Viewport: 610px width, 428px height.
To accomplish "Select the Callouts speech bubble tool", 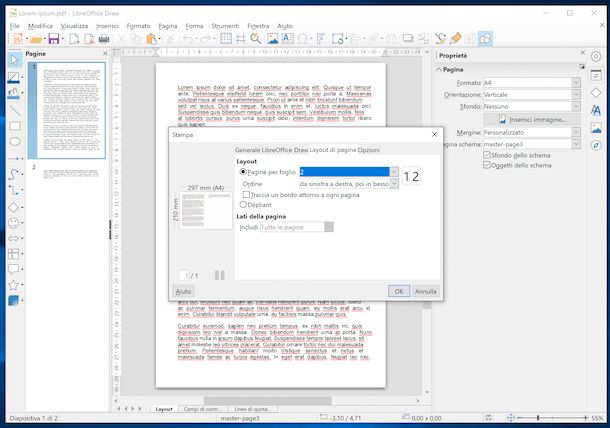I will click(x=14, y=269).
